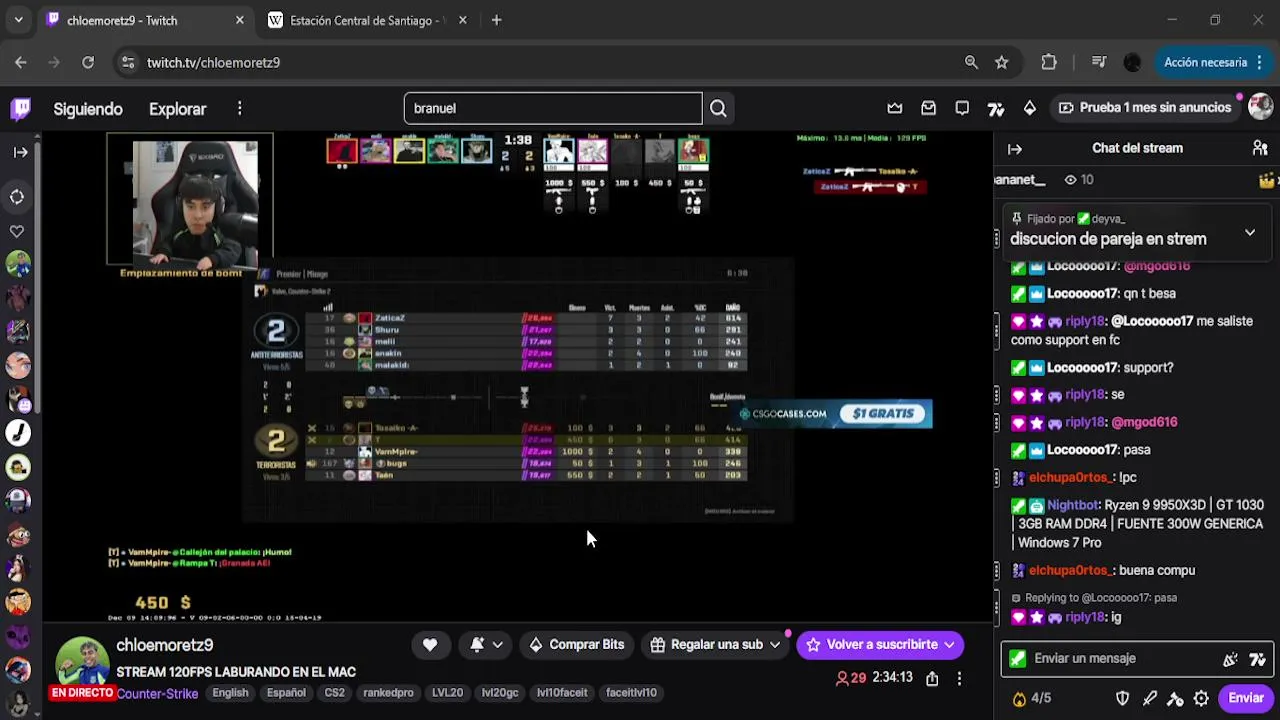Open the Chrome three-dot menu
The height and width of the screenshot is (720, 1280).
tap(1260, 62)
